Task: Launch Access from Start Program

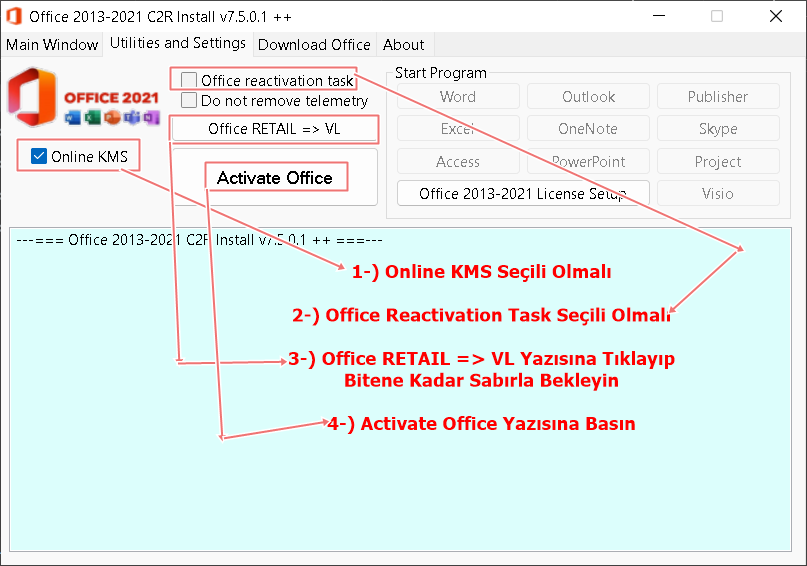Action: click(458, 162)
